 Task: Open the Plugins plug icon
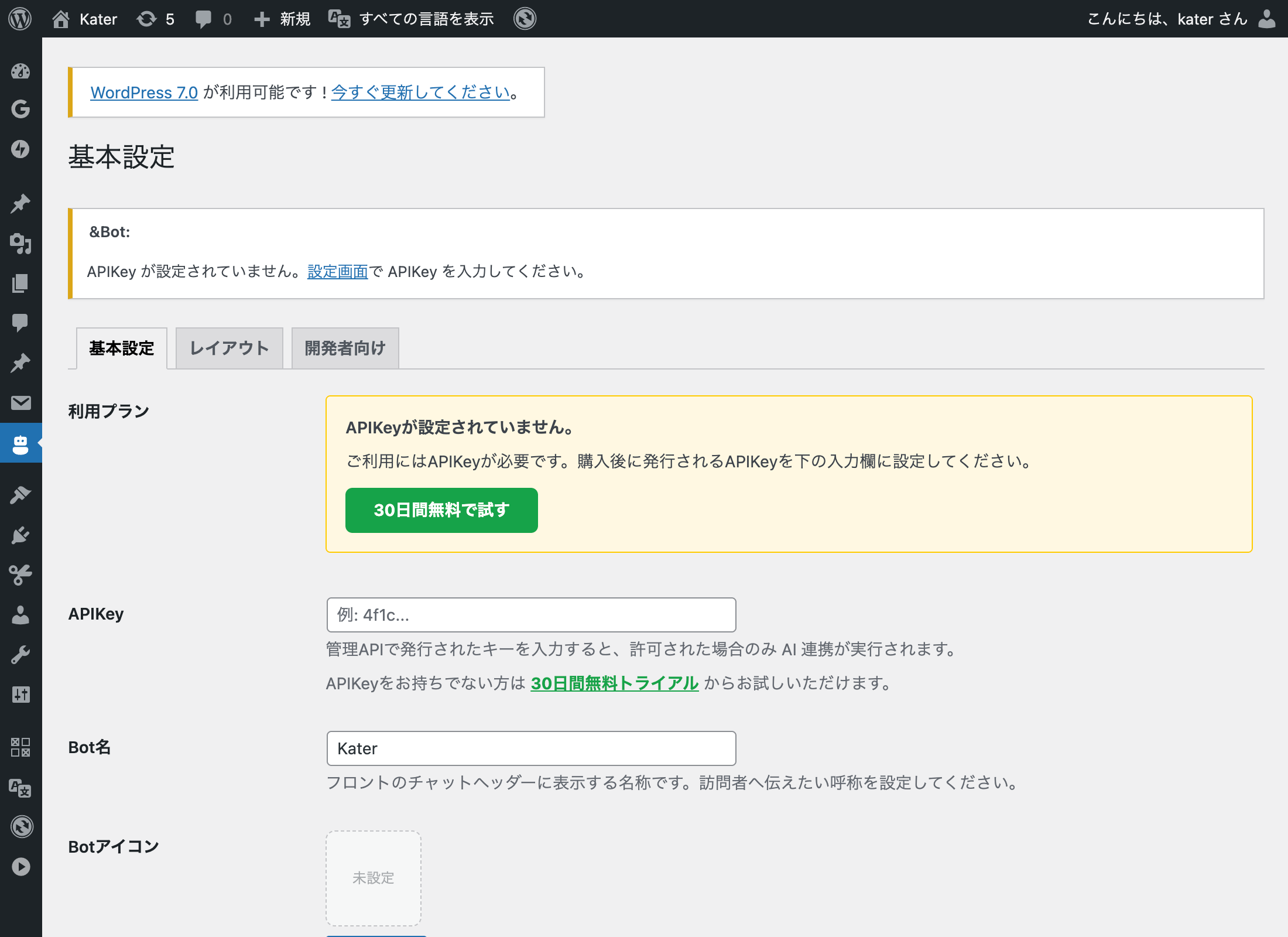[x=20, y=535]
